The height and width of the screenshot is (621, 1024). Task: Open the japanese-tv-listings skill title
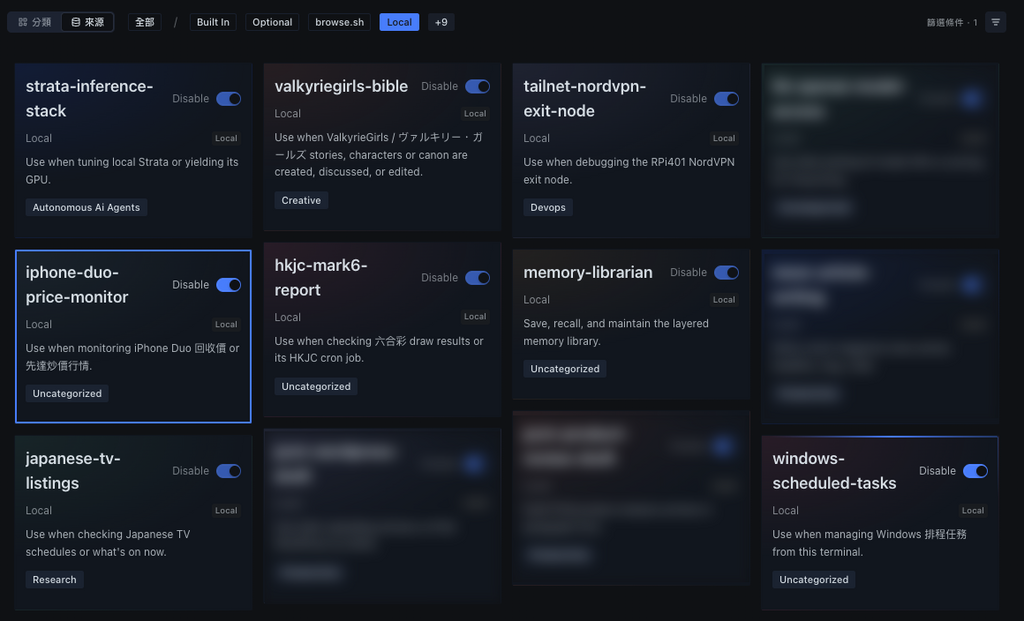point(73,471)
